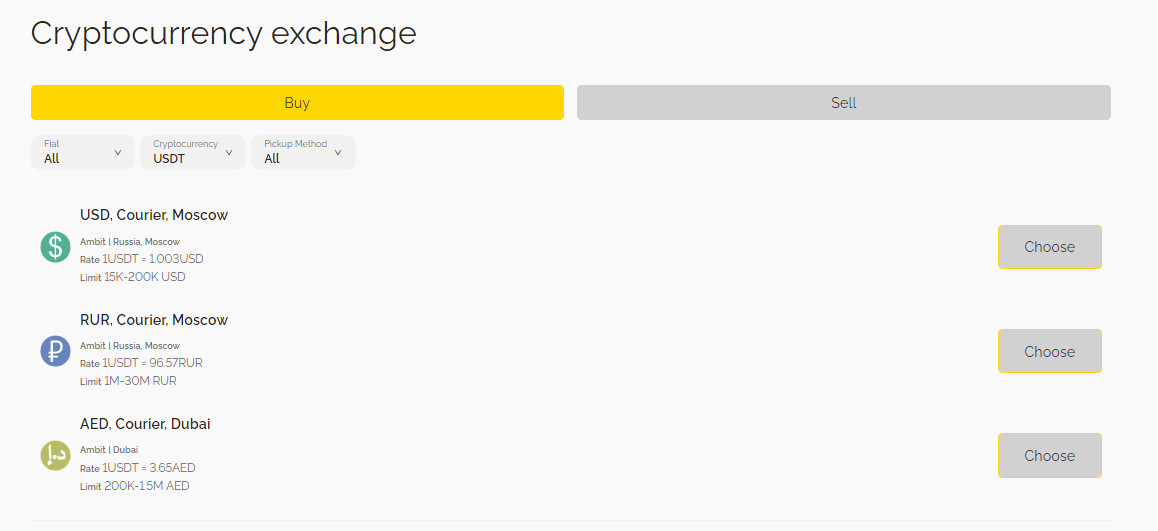Click the USD, Courier, Moscow title
The image size is (1158, 531).
pos(154,215)
